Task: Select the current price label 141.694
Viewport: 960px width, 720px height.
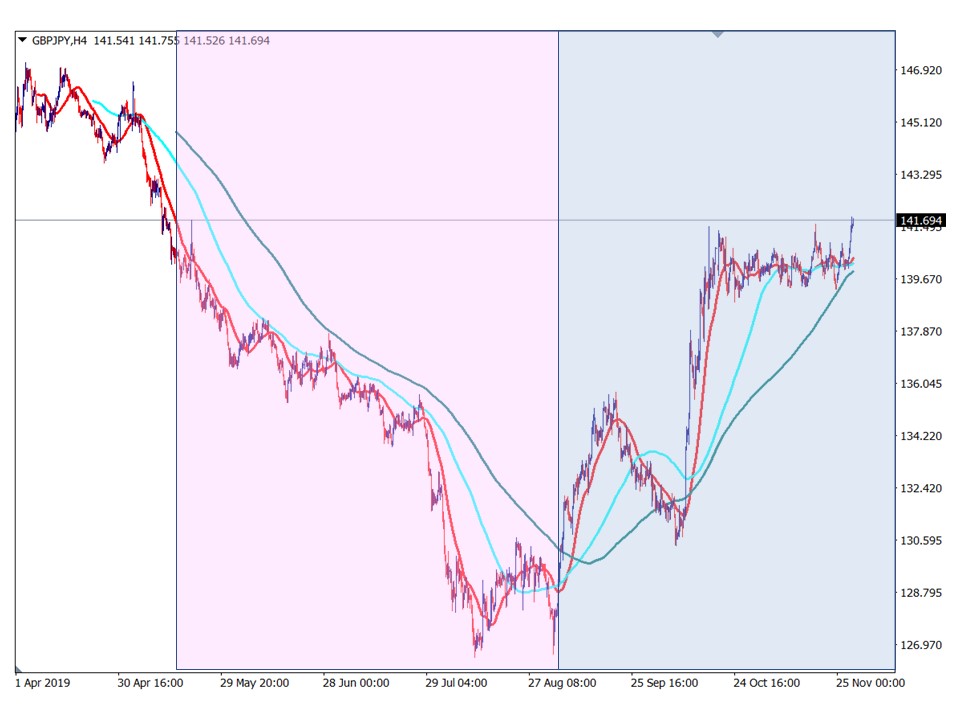Action: pyautogui.click(x=922, y=220)
